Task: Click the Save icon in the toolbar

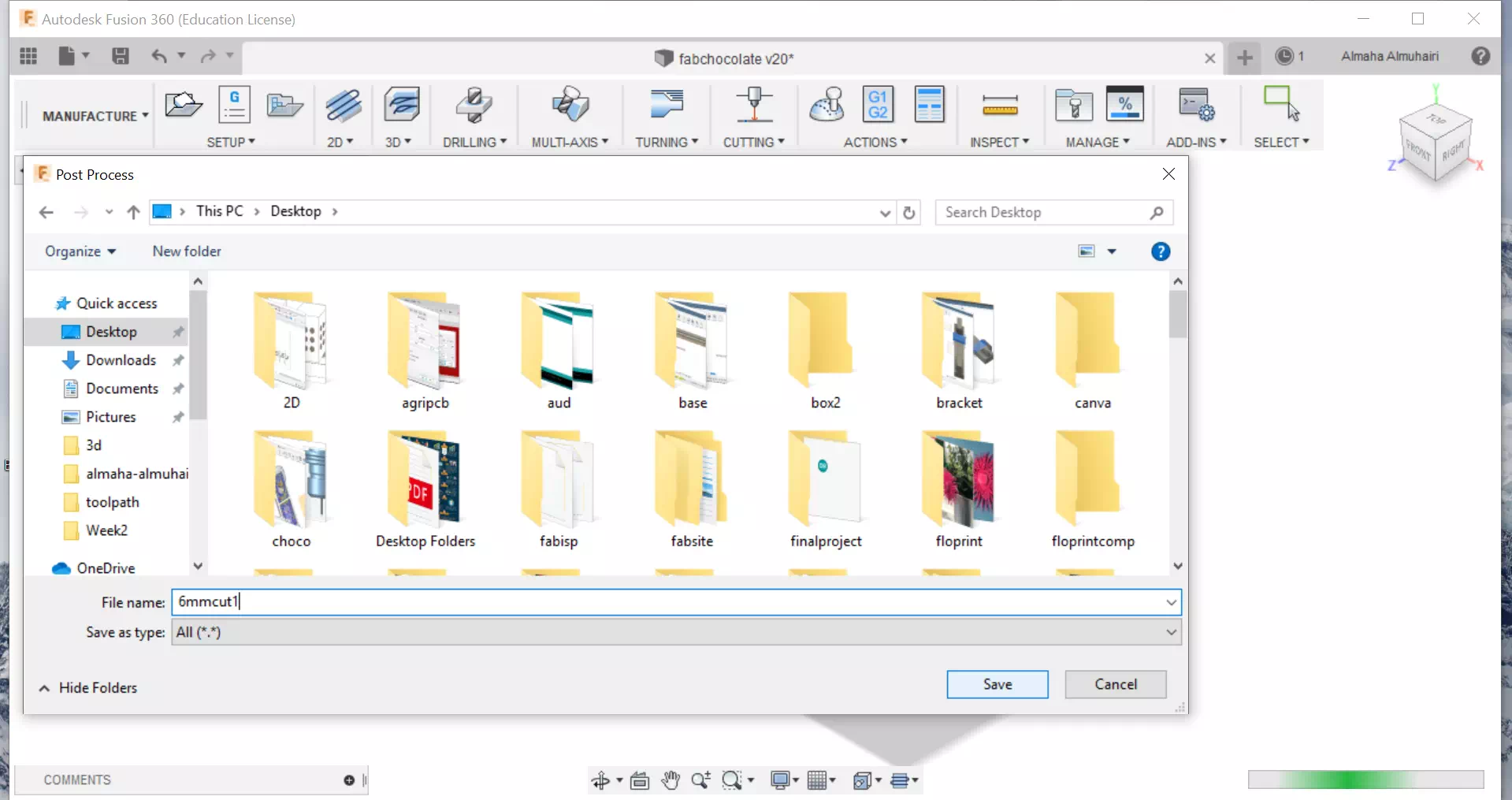Action: pyautogui.click(x=120, y=56)
